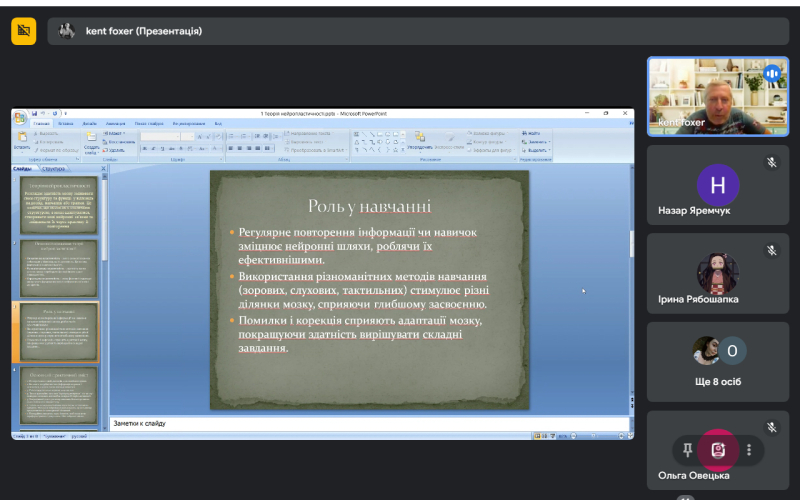Open the PowerPoint Office button
800x500 pixels.
tap(19, 118)
